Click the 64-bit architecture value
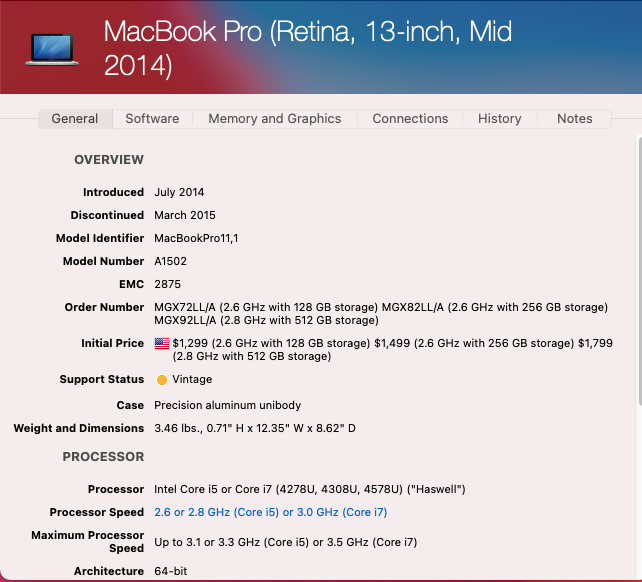The height and width of the screenshot is (582, 642). [x=171, y=571]
